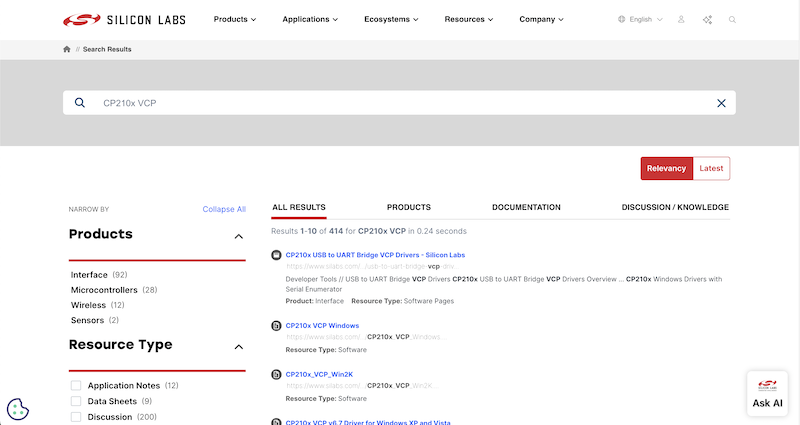800x425 pixels.
Task: Click the globe language icon
Action: (x=621, y=19)
